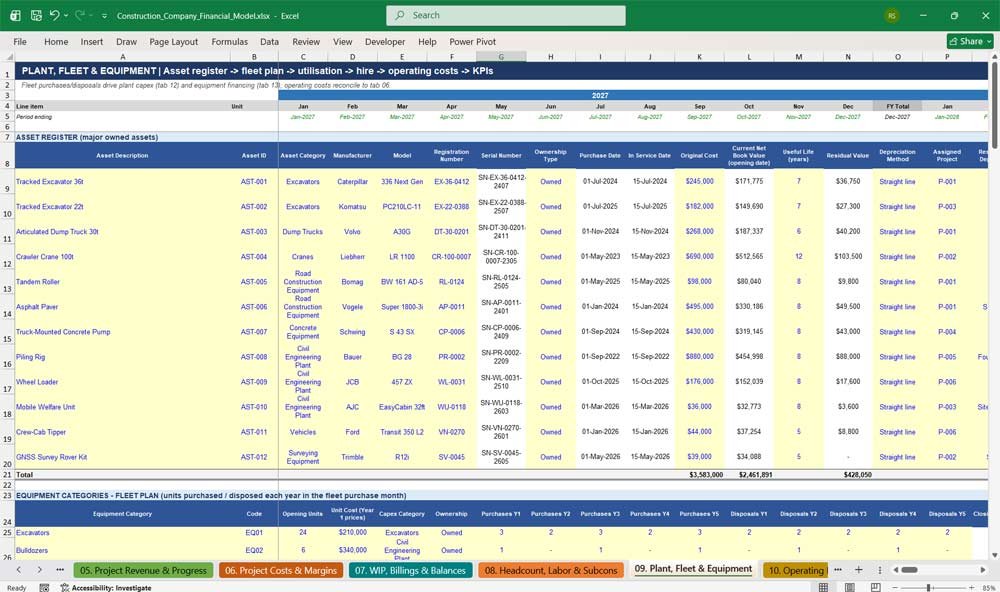This screenshot has width=1000, height=592.
Task: Select the GNSS Survey Rover Kit cell
Action: coord(122,457)
